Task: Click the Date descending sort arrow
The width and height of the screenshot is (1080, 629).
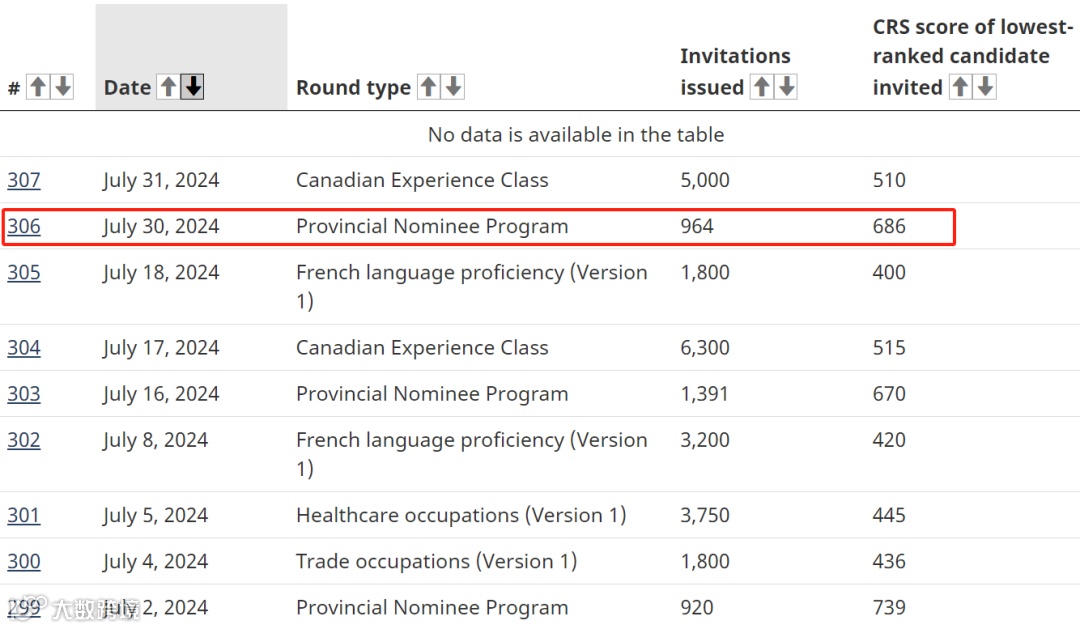Action: point(193,87)
